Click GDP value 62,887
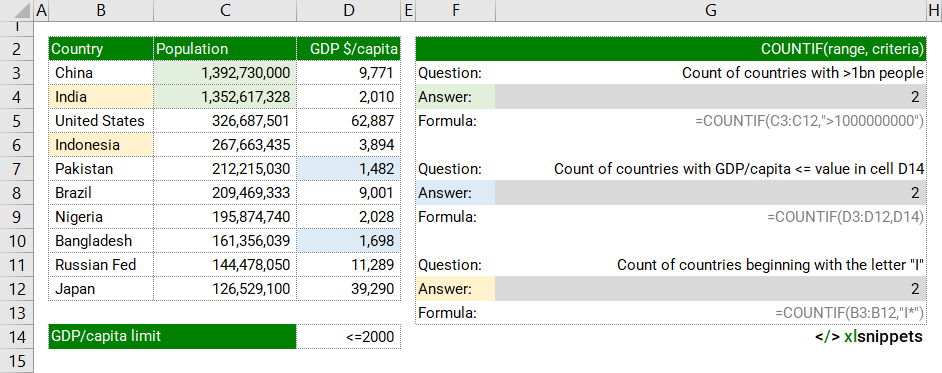Screen dimensions: 942x373 point(348,121)
